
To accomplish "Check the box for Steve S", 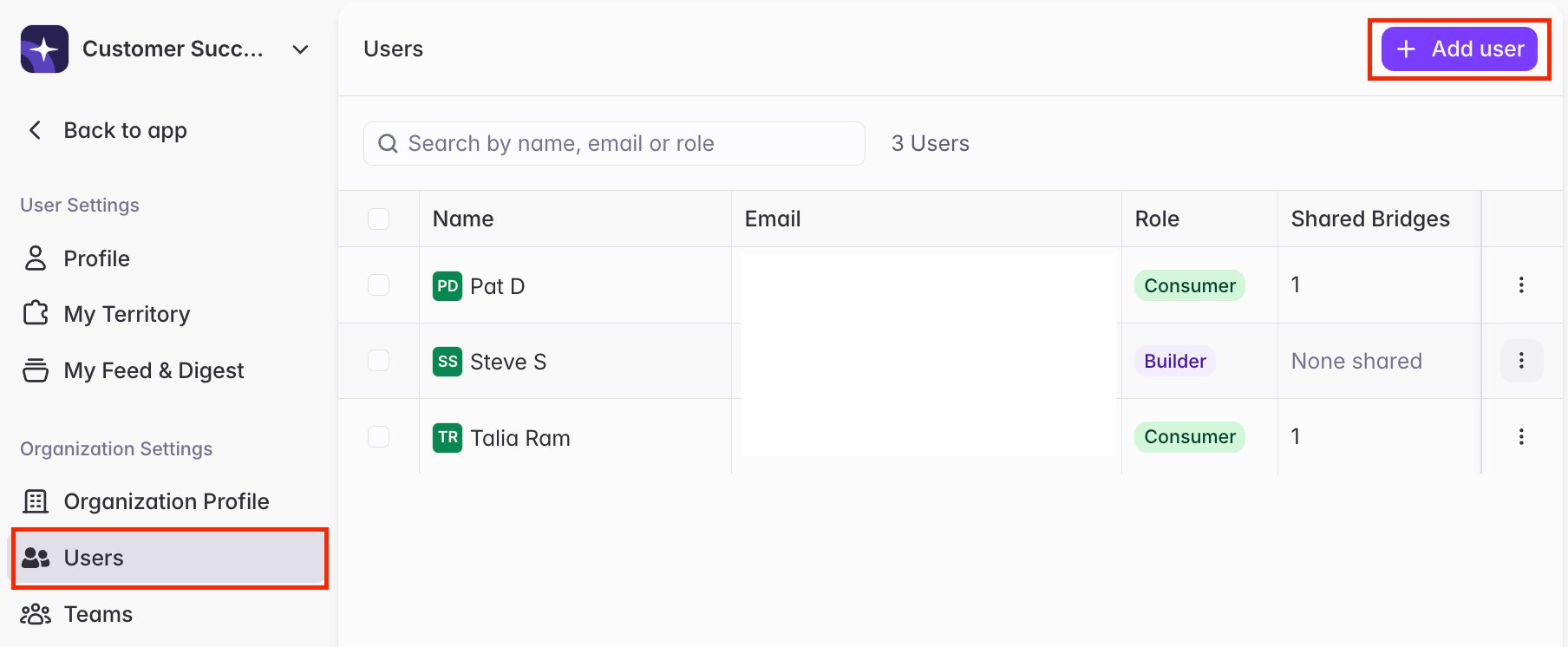I will (x=379, y=361).
